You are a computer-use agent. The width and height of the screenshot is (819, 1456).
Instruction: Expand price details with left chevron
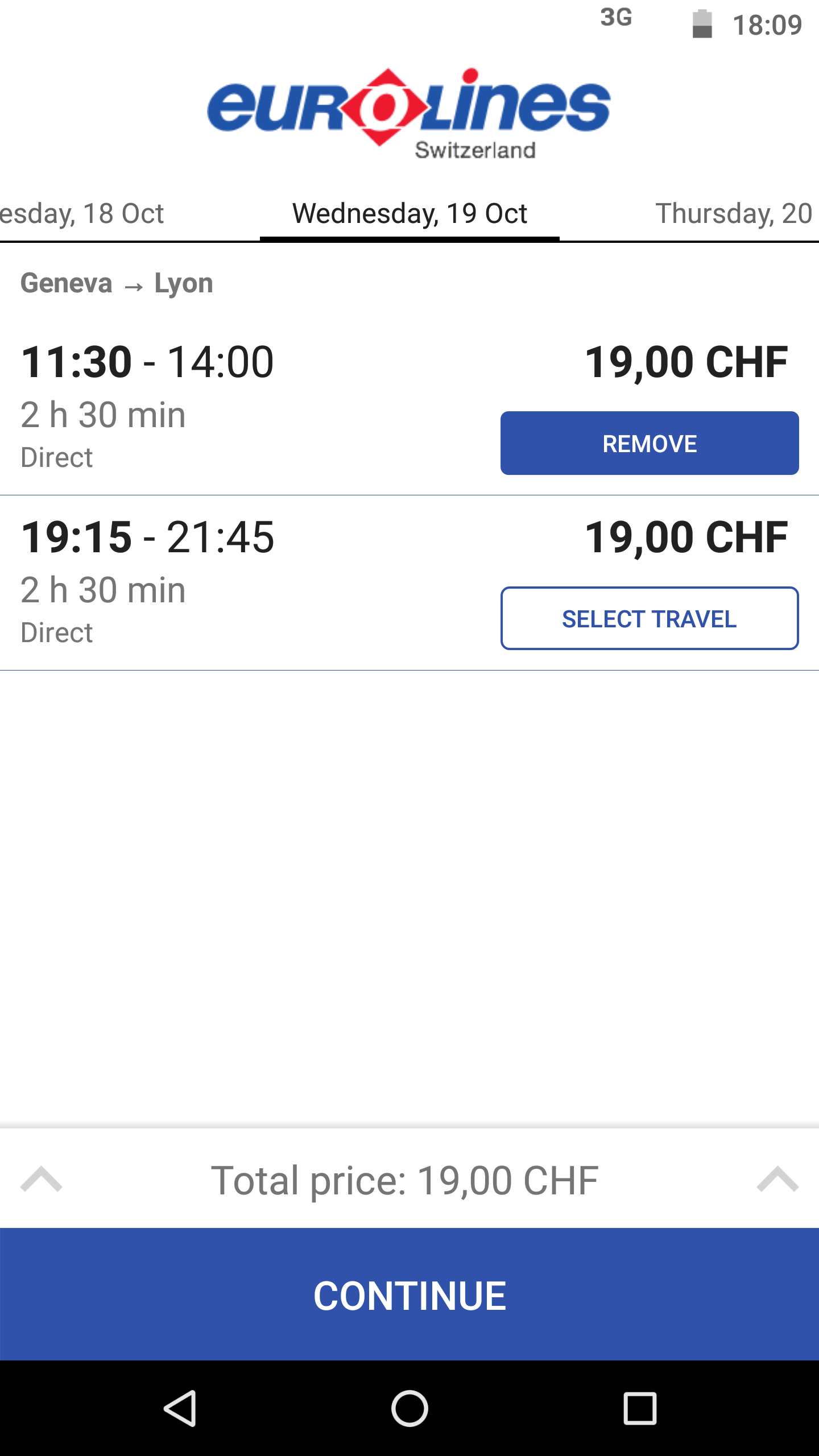(x=41, y=1180)
